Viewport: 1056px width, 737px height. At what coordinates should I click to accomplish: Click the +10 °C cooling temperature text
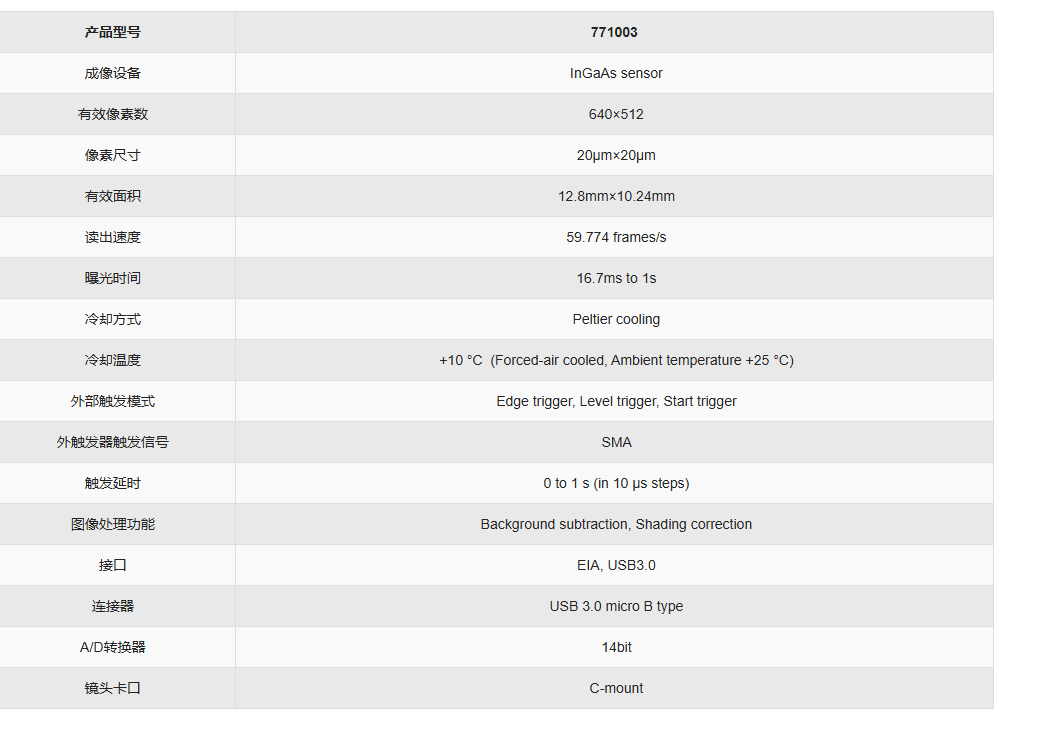click(461, 360)
